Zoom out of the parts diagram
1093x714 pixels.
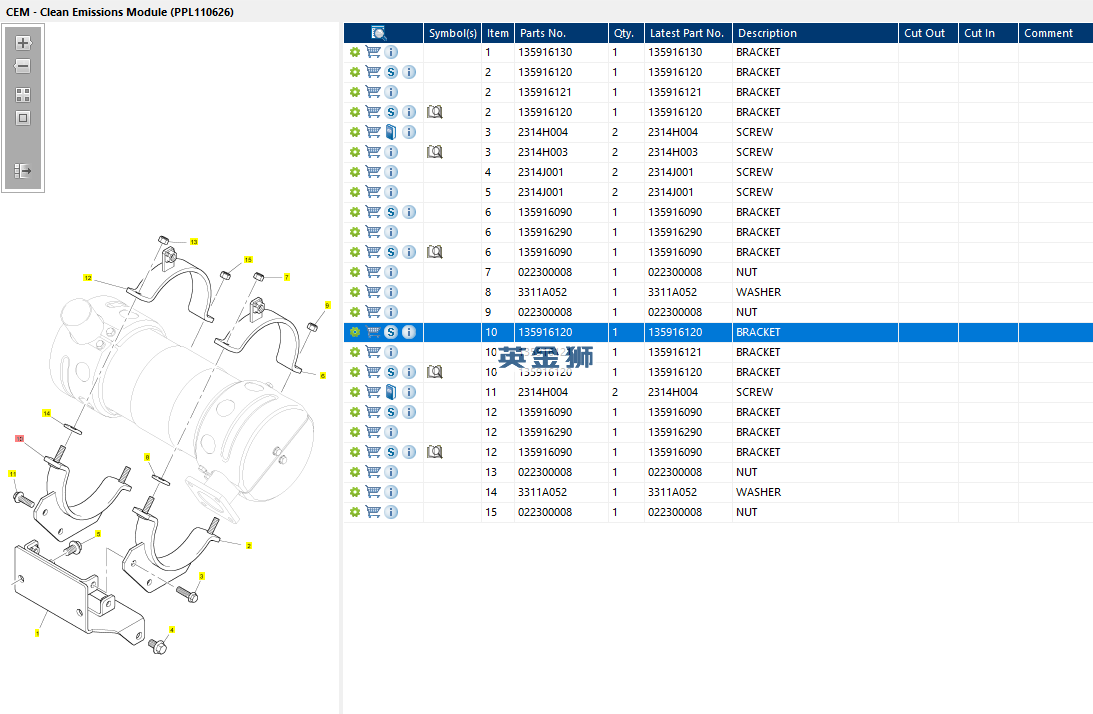coord(23,66)
